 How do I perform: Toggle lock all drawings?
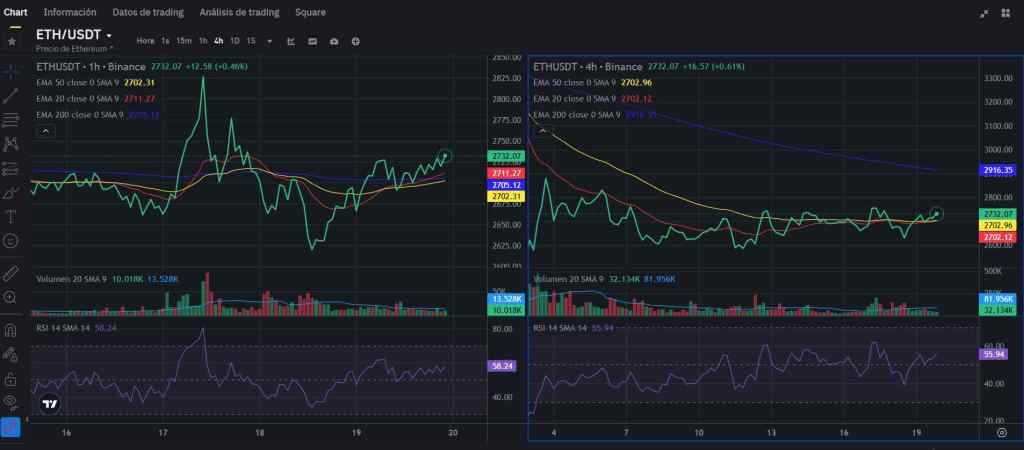tap(11, 379)
